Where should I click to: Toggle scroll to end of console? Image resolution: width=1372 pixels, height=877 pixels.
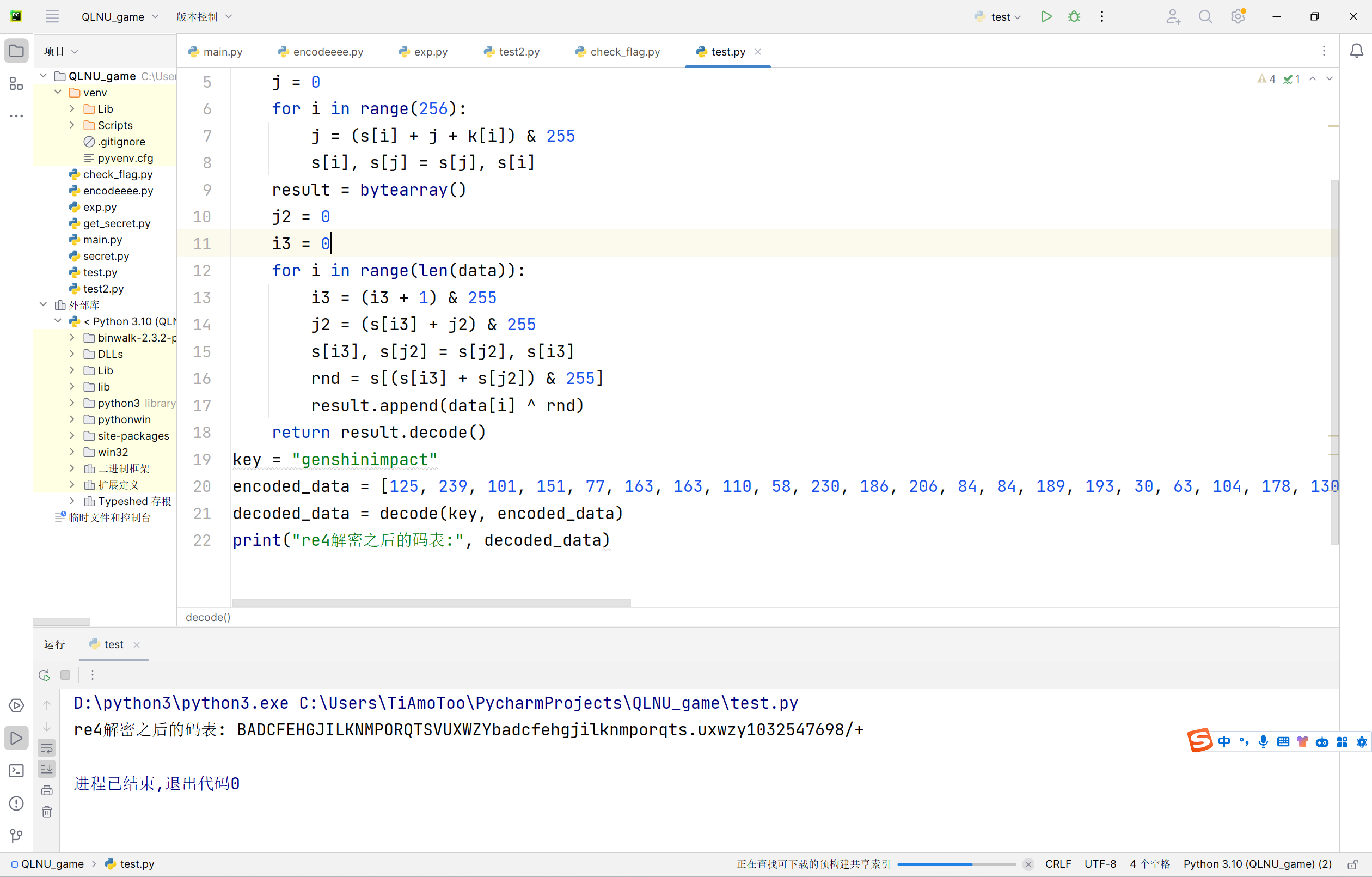pos(47,769)
